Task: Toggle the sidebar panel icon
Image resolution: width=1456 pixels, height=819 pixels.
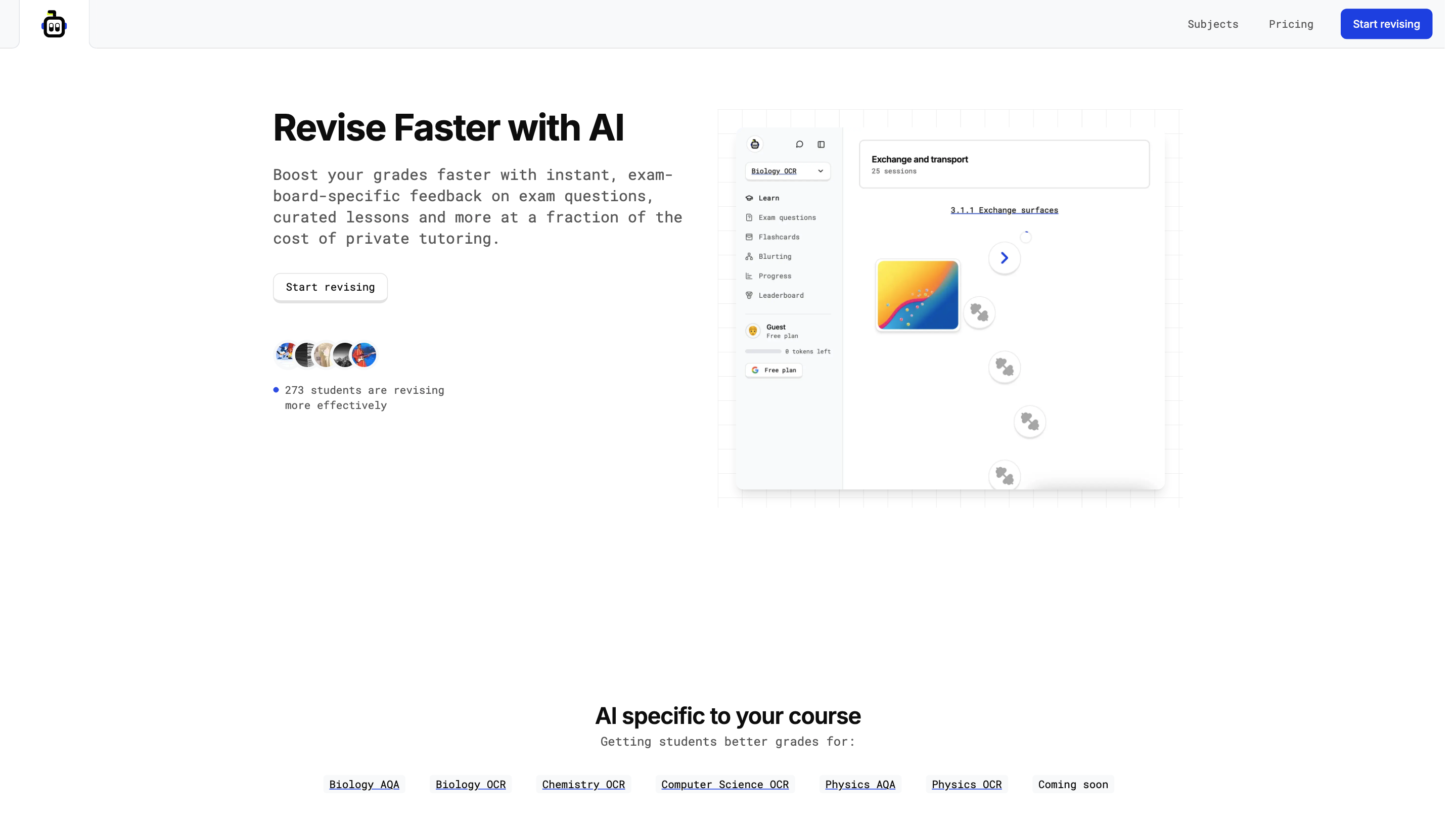Action: pos(821,144)
